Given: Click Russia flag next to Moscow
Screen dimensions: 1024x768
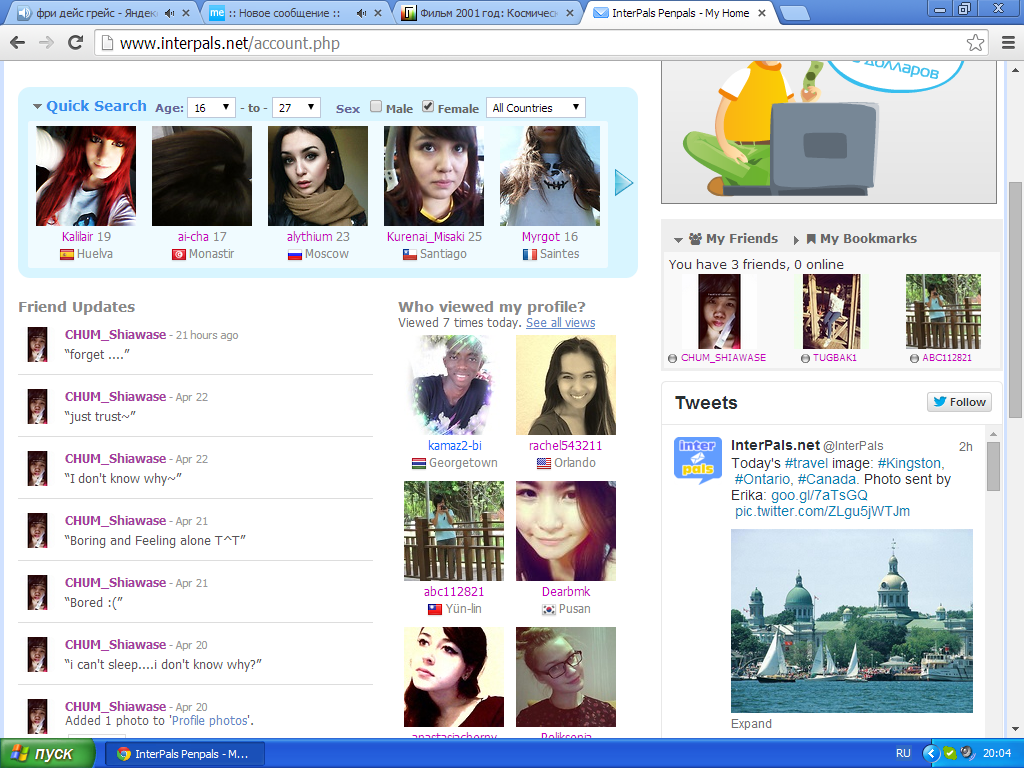Looking at the screenshot, I should point(295,255).
